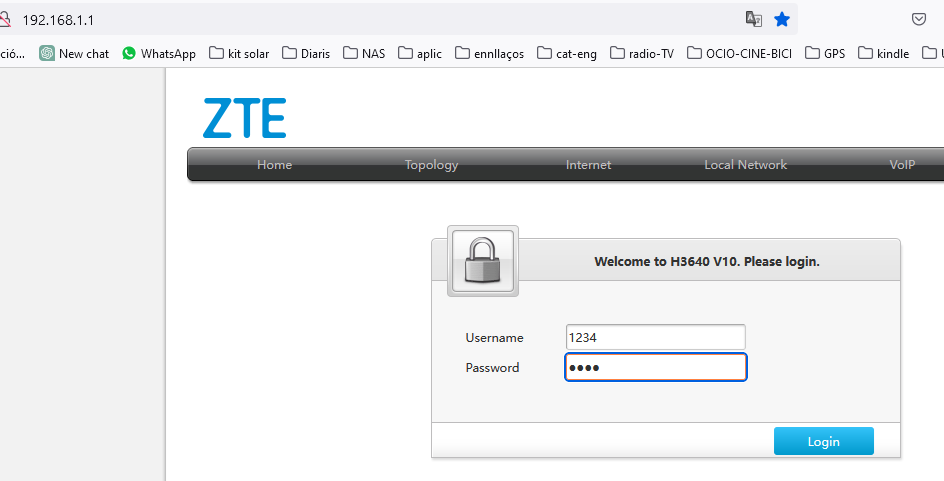944x481 pixels.
Task: Expand the kit solar bookmarks folder
Action: pyautogui.click(x=239, y=53)
